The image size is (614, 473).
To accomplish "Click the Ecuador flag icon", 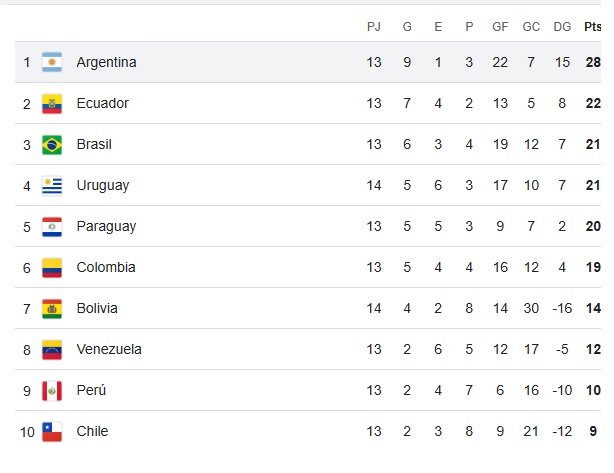I will pyautogui.click(x=52, y=103).
